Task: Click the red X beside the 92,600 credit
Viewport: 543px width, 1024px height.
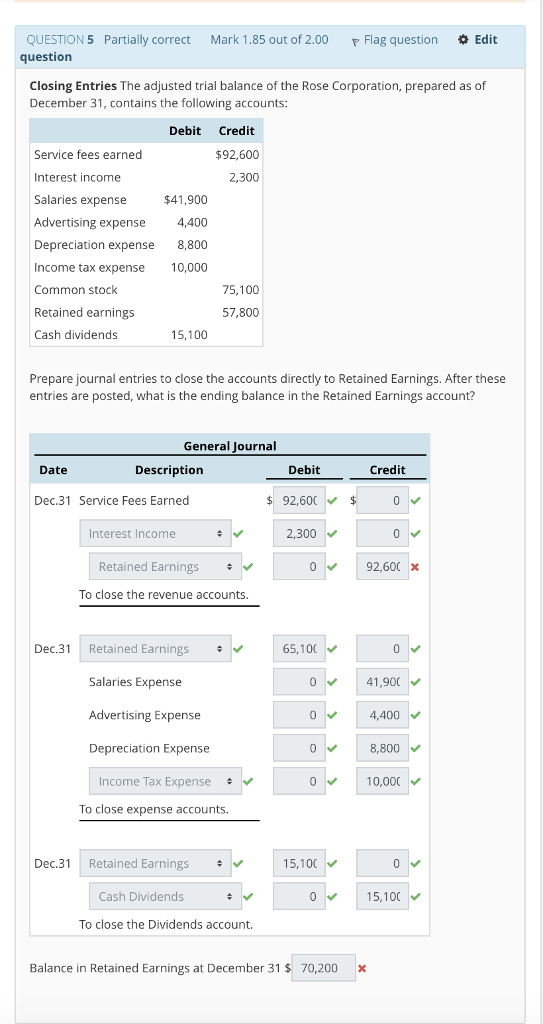Action: (415, 567)
